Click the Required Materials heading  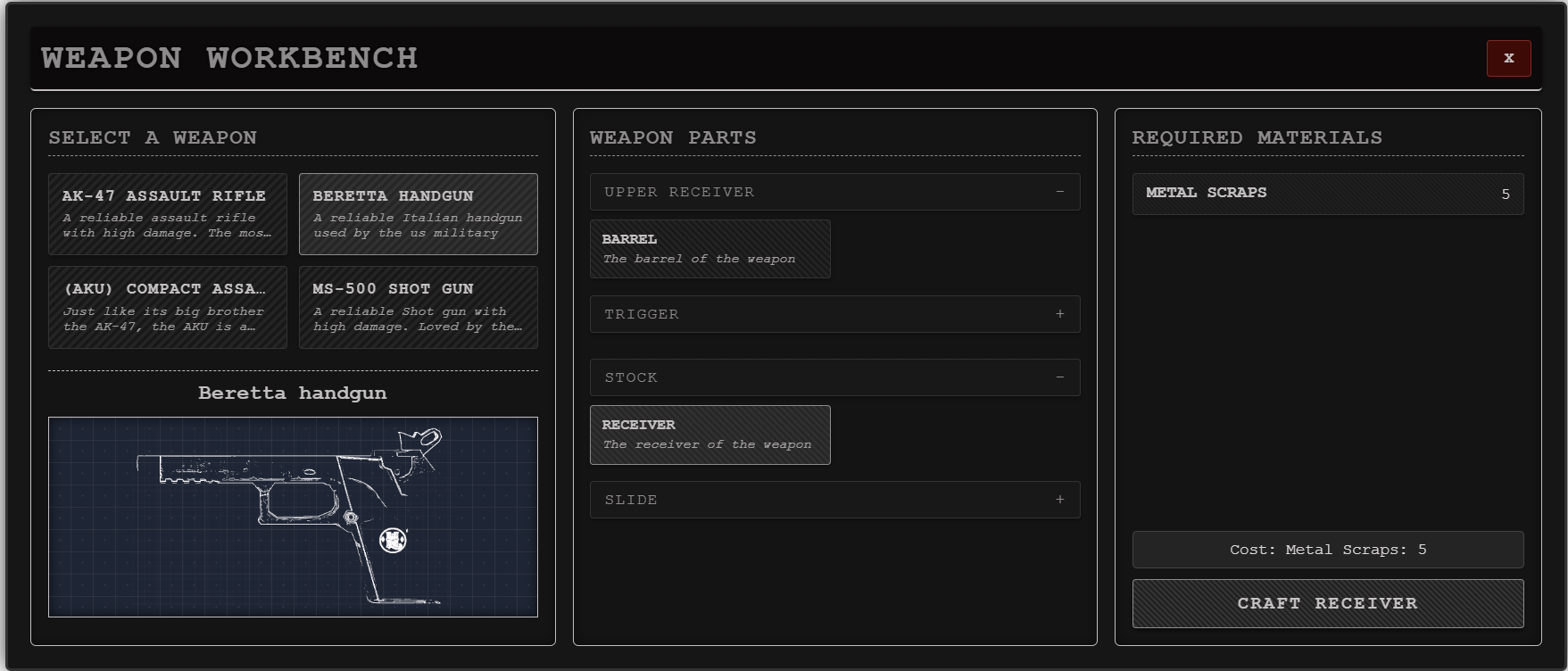coord(1257,137)
